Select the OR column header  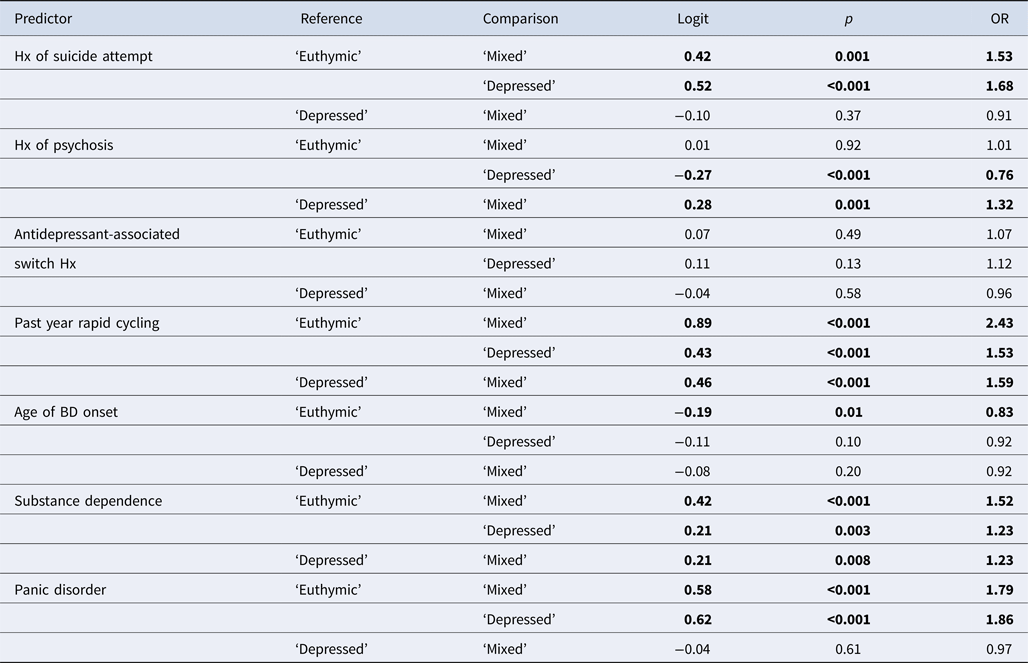point(1002,19)
